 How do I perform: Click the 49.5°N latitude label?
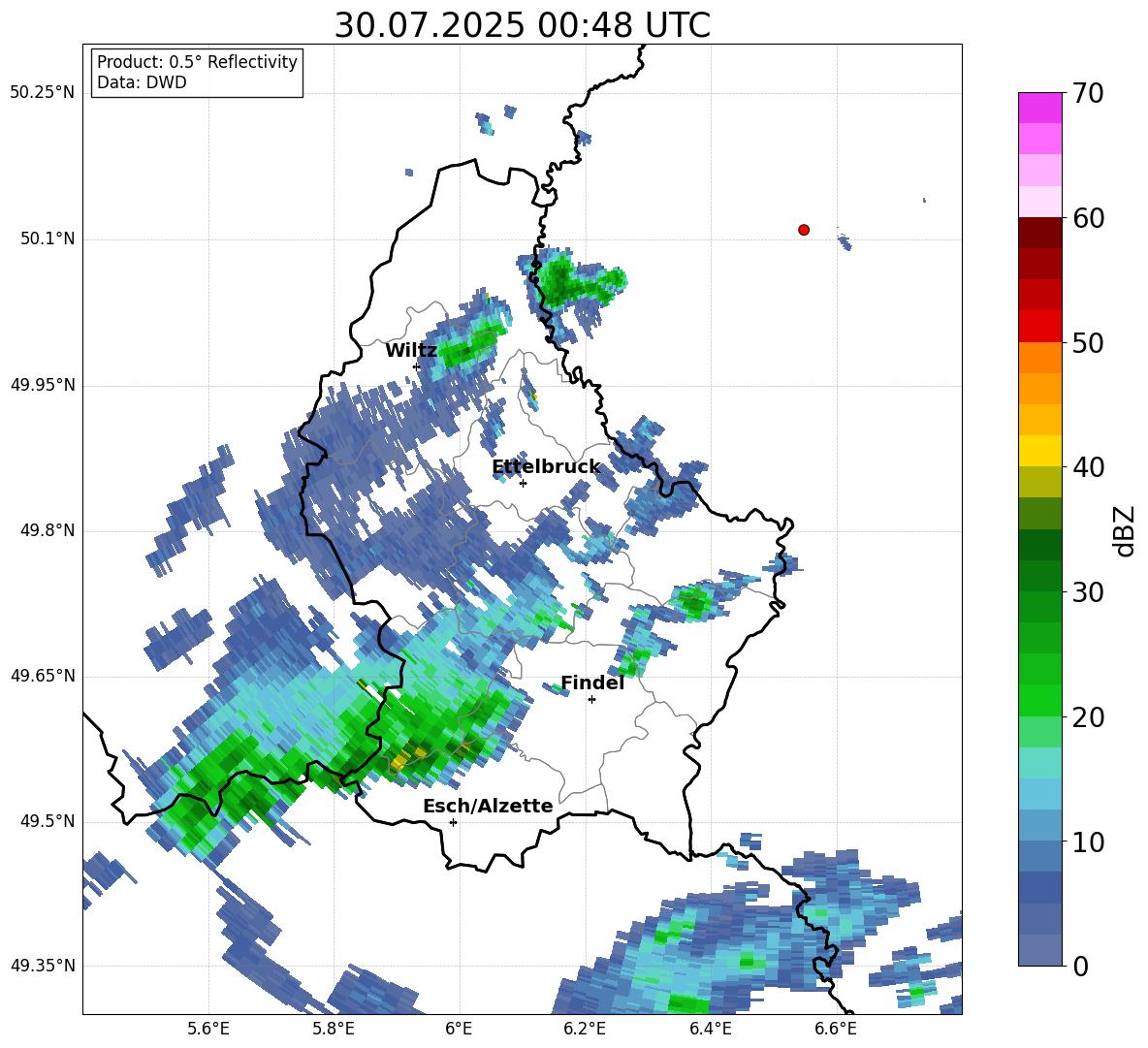(48, 821)
